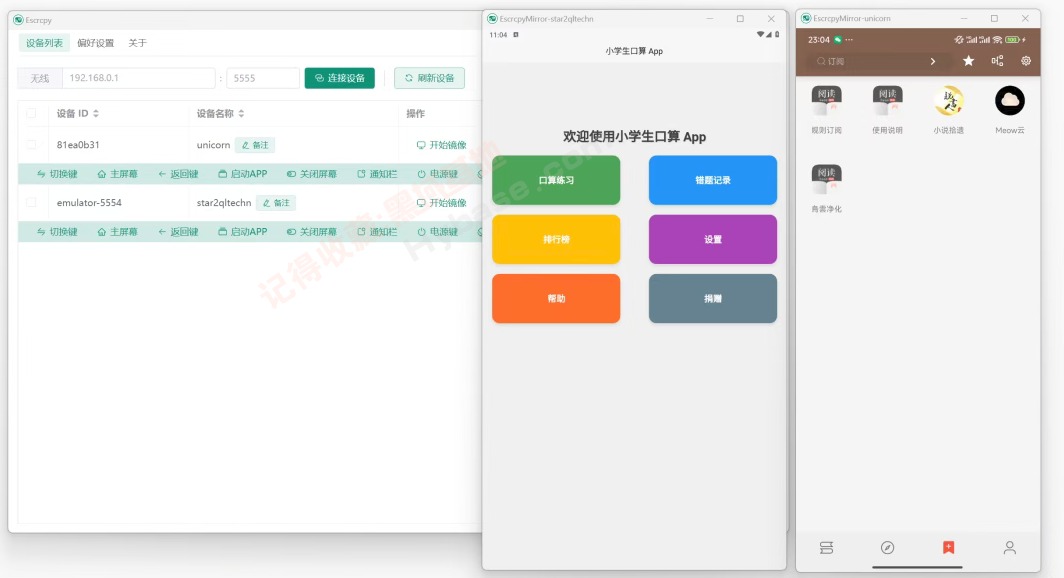1064x578 pixels.
Task: Open the profile icon in the reading app
Action: click(1009, 547)
